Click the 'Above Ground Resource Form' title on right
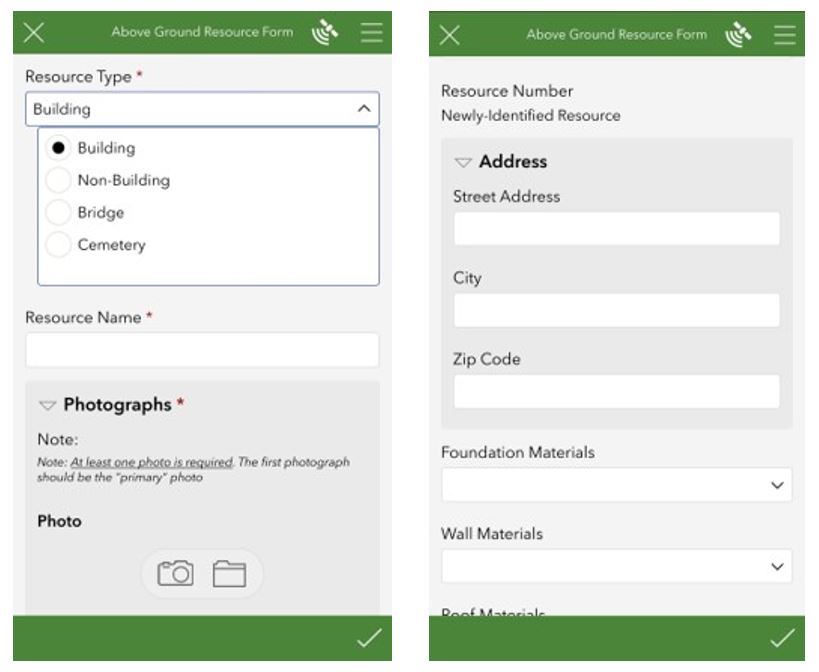 click(x=616, y=34)
